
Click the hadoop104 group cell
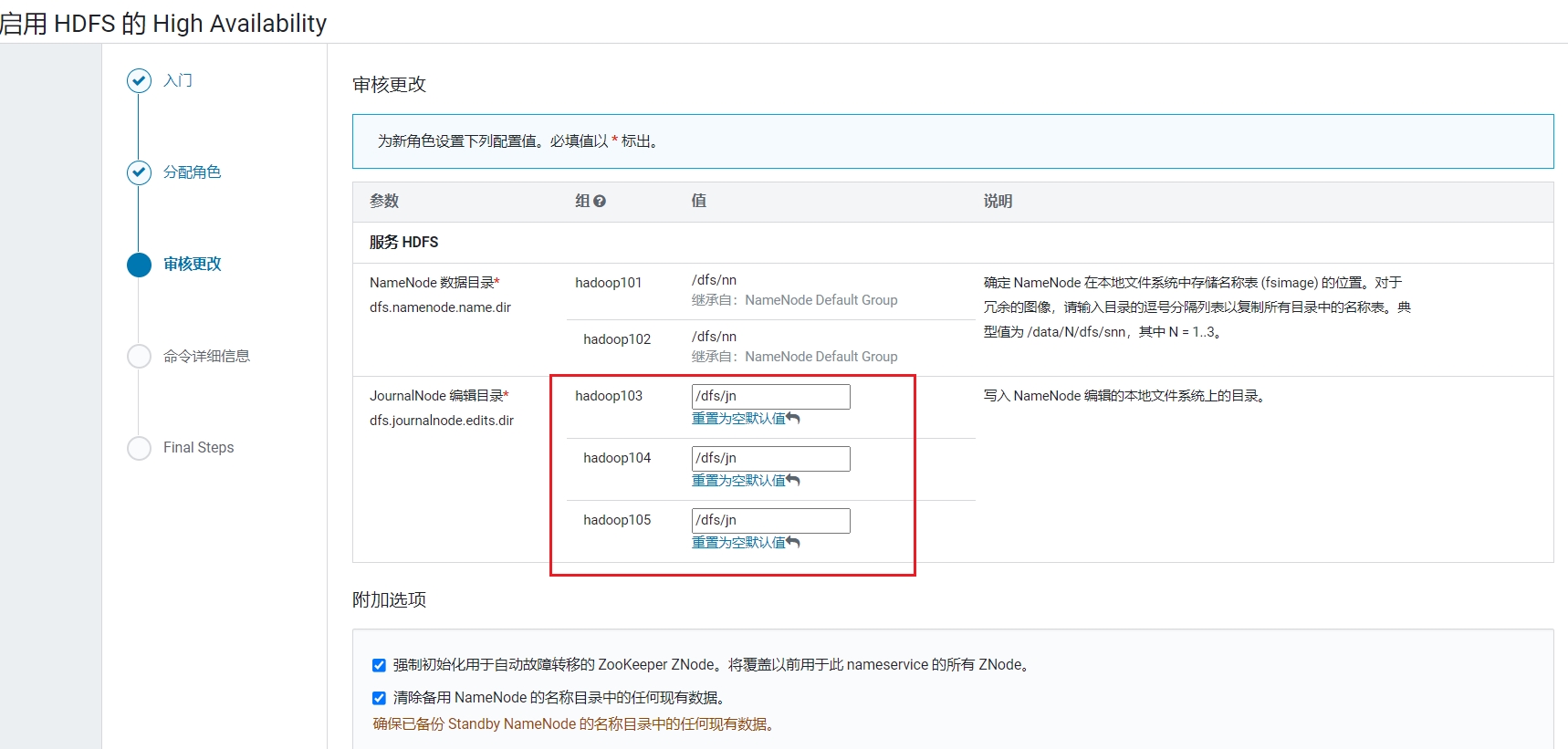coord(617,458)
